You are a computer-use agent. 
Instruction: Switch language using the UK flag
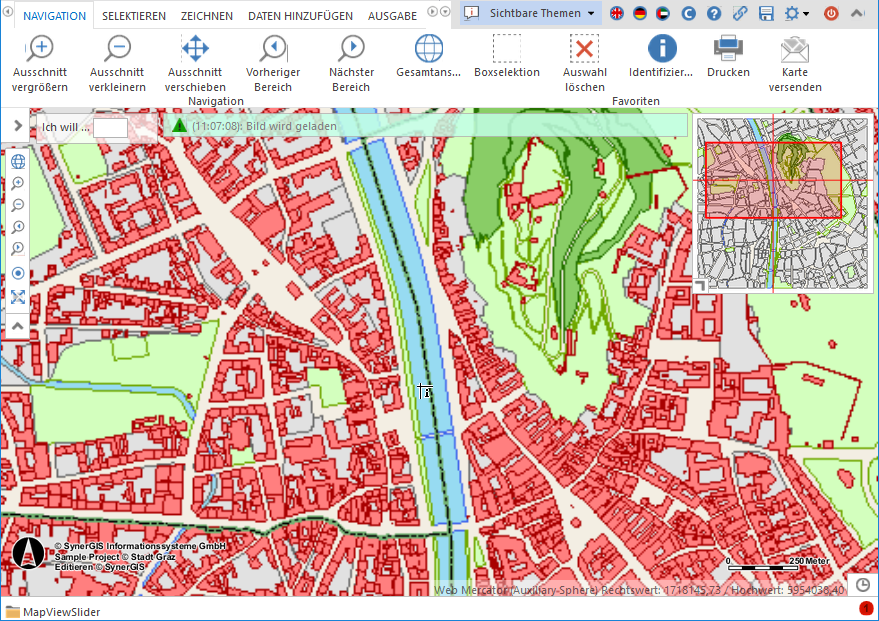tap(617, 14)
